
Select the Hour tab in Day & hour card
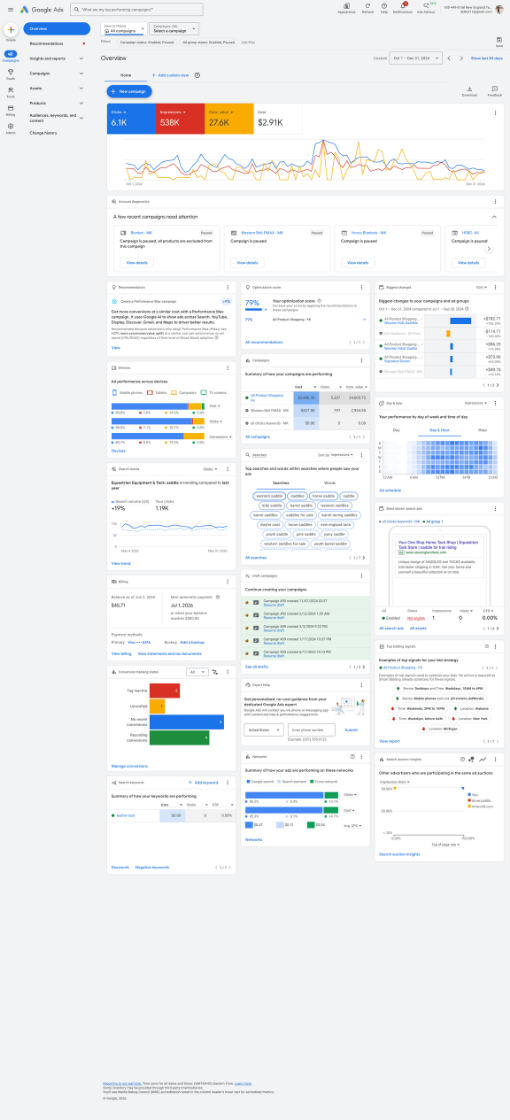coord(483,430)
